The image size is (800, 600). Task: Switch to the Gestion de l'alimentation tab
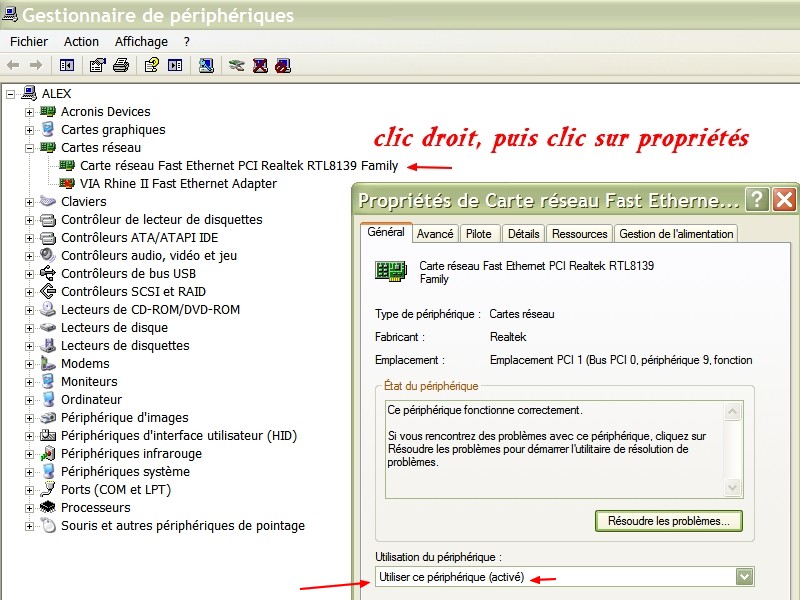tap(676, 234)
